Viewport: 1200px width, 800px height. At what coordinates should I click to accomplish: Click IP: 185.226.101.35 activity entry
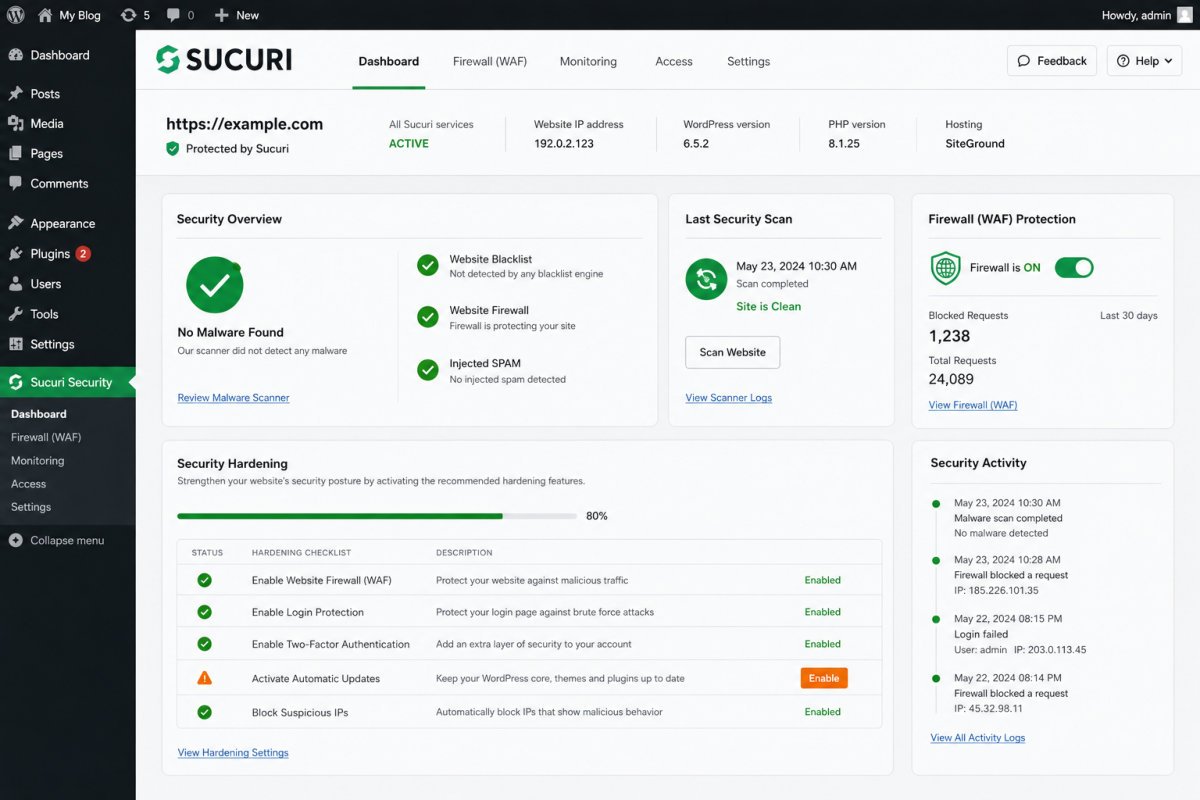pos(996,590)
